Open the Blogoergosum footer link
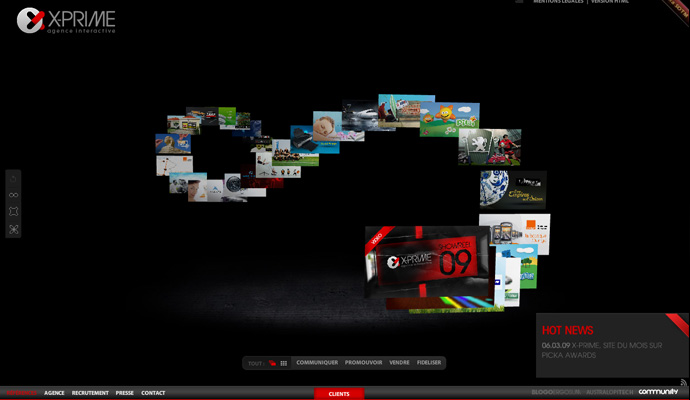The height and width of the screenshot is (400, 690). coord(556,392)
